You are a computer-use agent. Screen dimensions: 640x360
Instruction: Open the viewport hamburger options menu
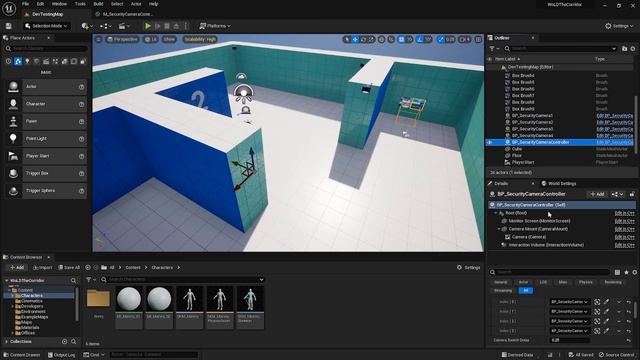(x=98, y=40)
